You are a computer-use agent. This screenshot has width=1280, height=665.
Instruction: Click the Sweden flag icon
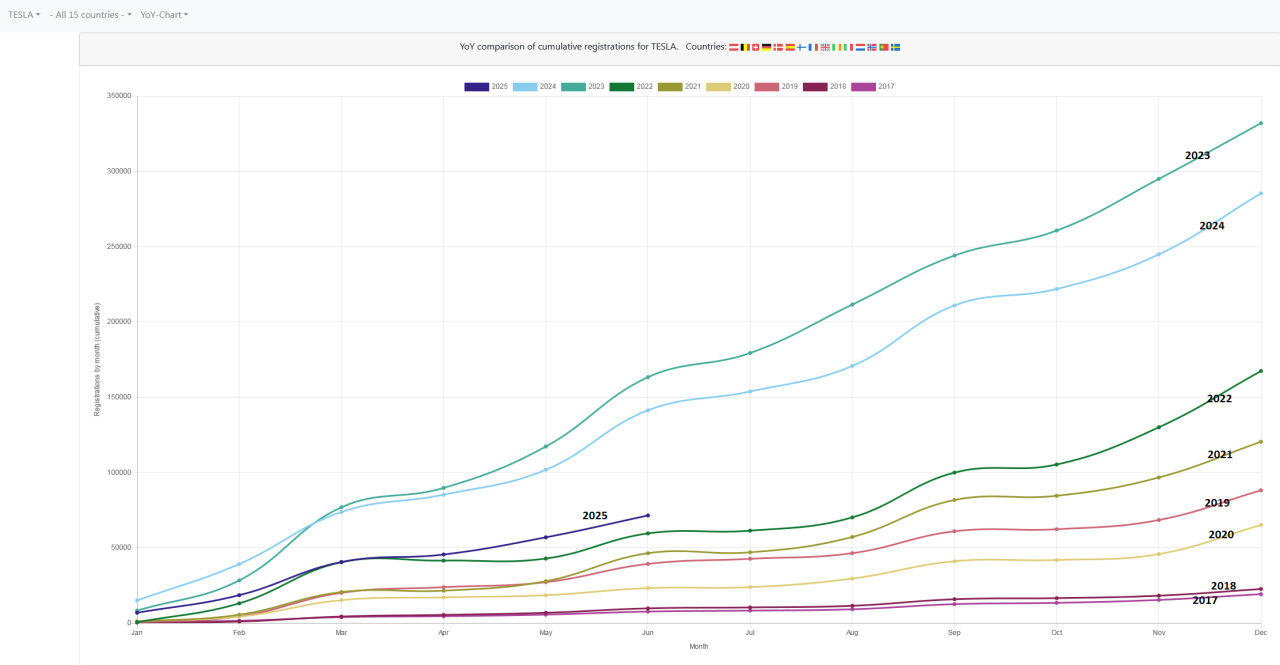tap(895, 47)
